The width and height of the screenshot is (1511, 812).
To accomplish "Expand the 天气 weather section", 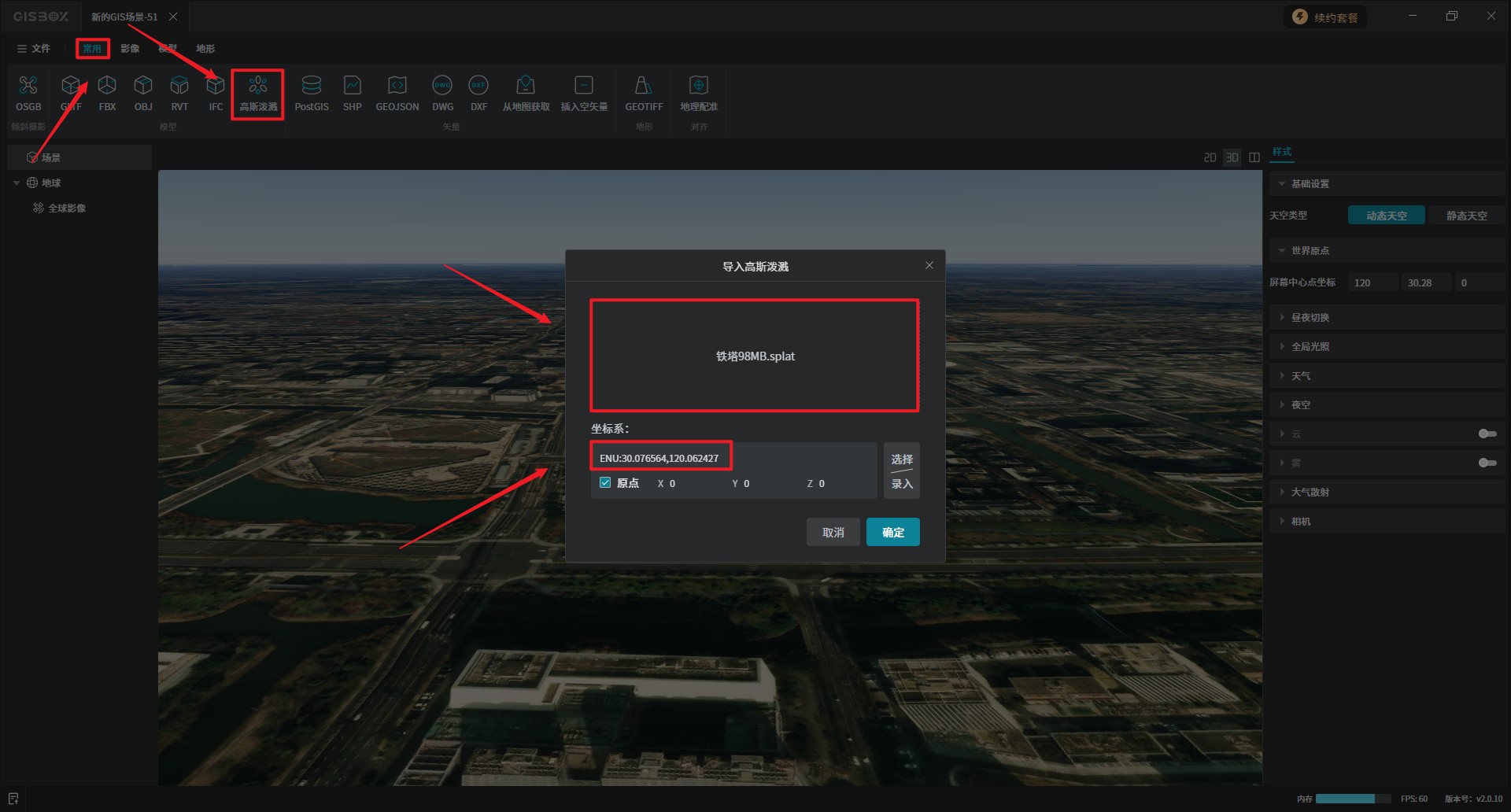I will pos(1300,376).
